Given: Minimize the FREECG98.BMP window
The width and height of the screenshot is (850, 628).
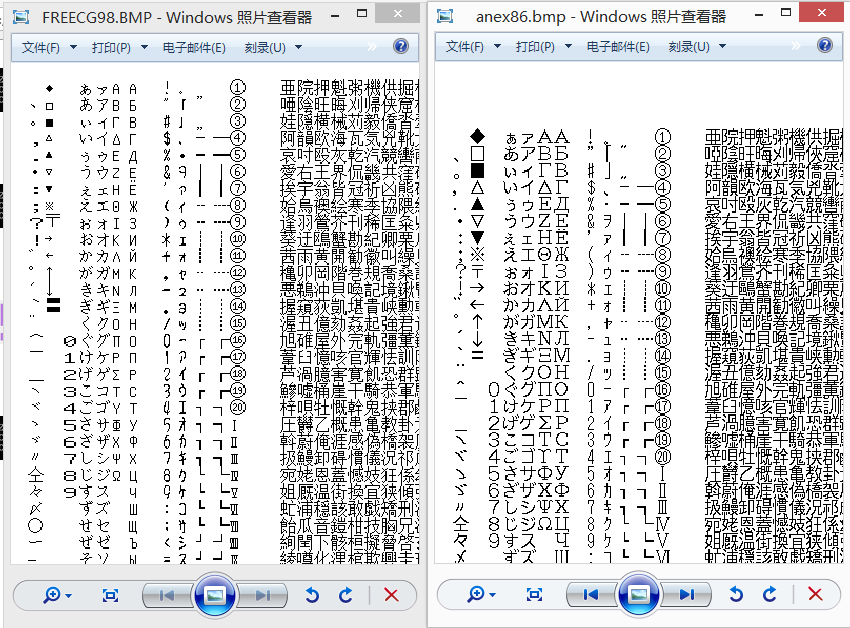Looking at the screenshot, I should [335, 15].
